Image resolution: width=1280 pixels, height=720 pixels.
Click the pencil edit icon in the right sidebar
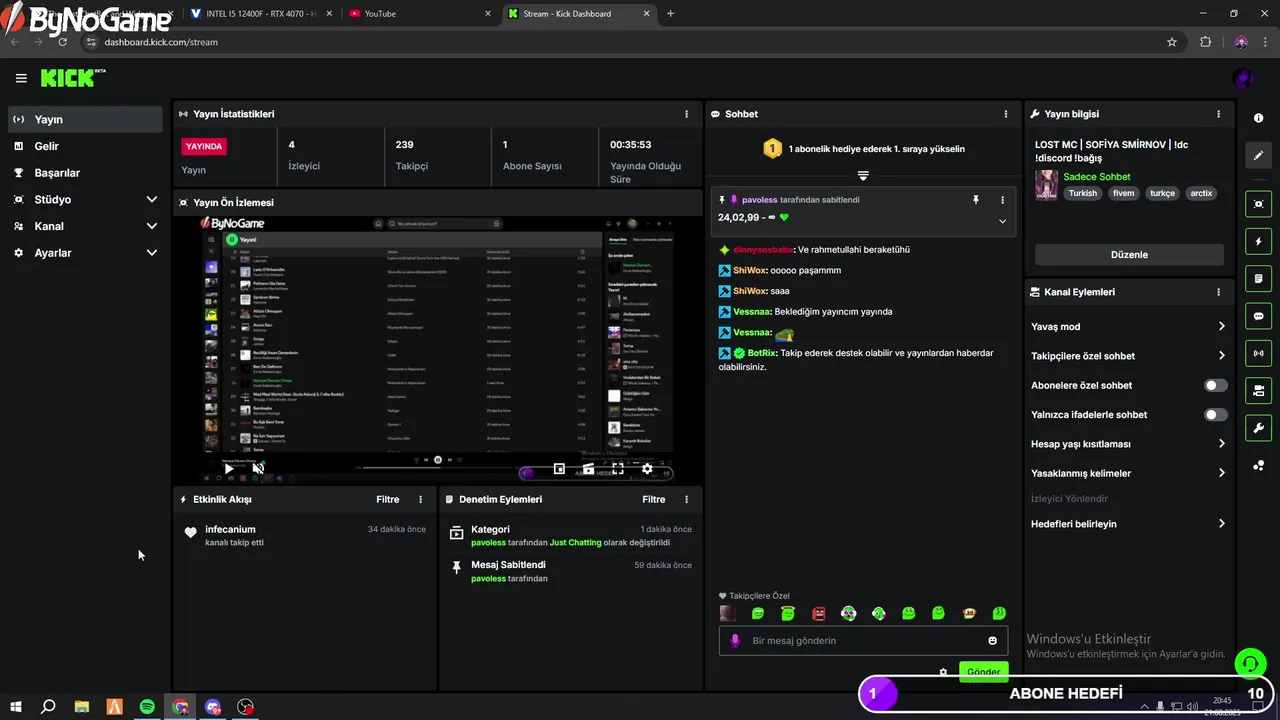point(1258,156)
